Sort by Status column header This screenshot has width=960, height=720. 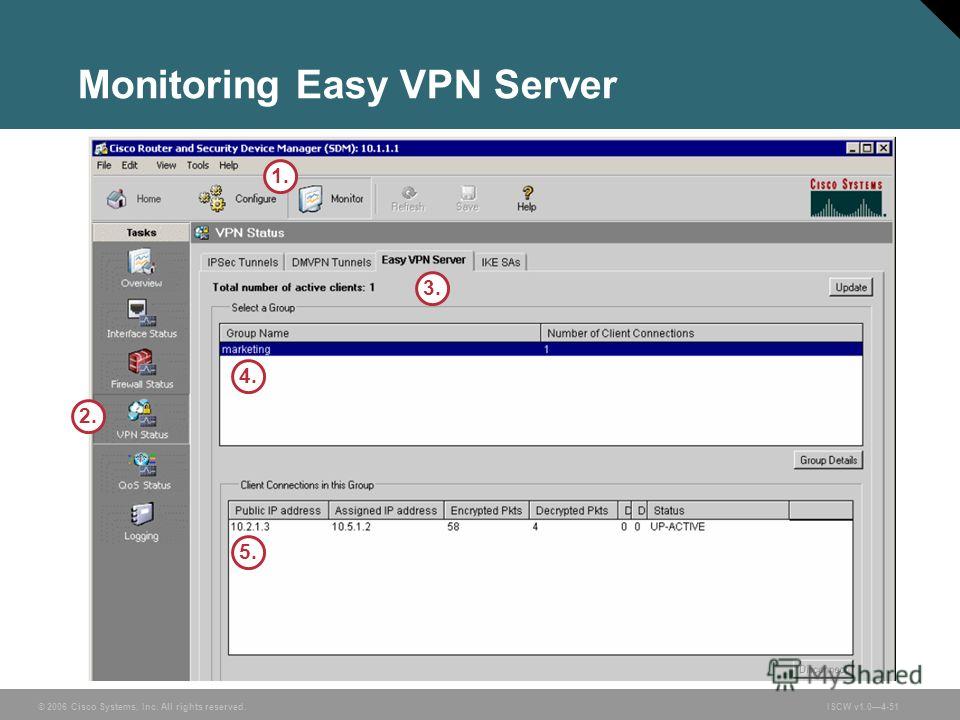pos(718,511)
